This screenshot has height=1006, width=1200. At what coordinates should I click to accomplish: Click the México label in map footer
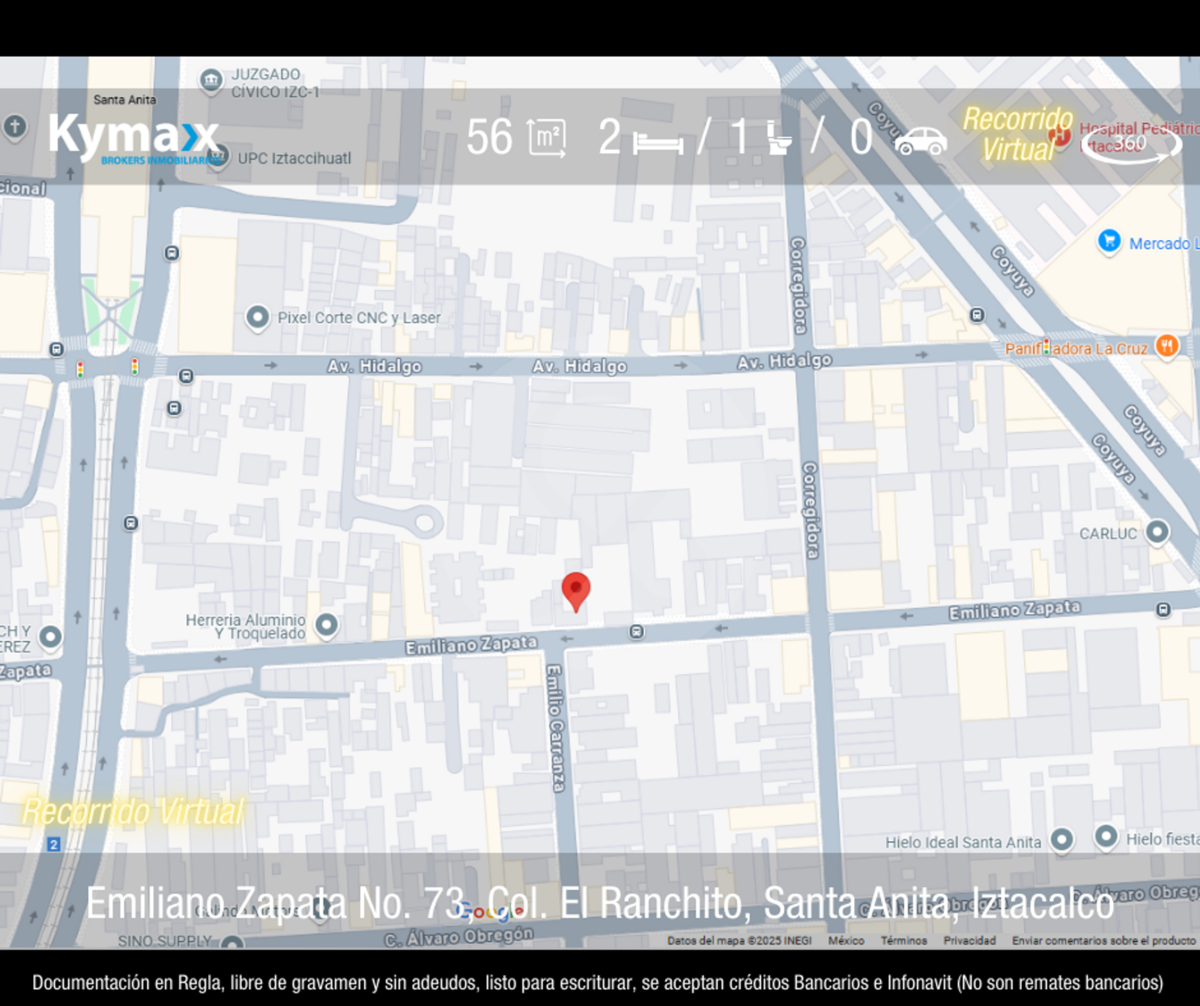pos(846,941)
